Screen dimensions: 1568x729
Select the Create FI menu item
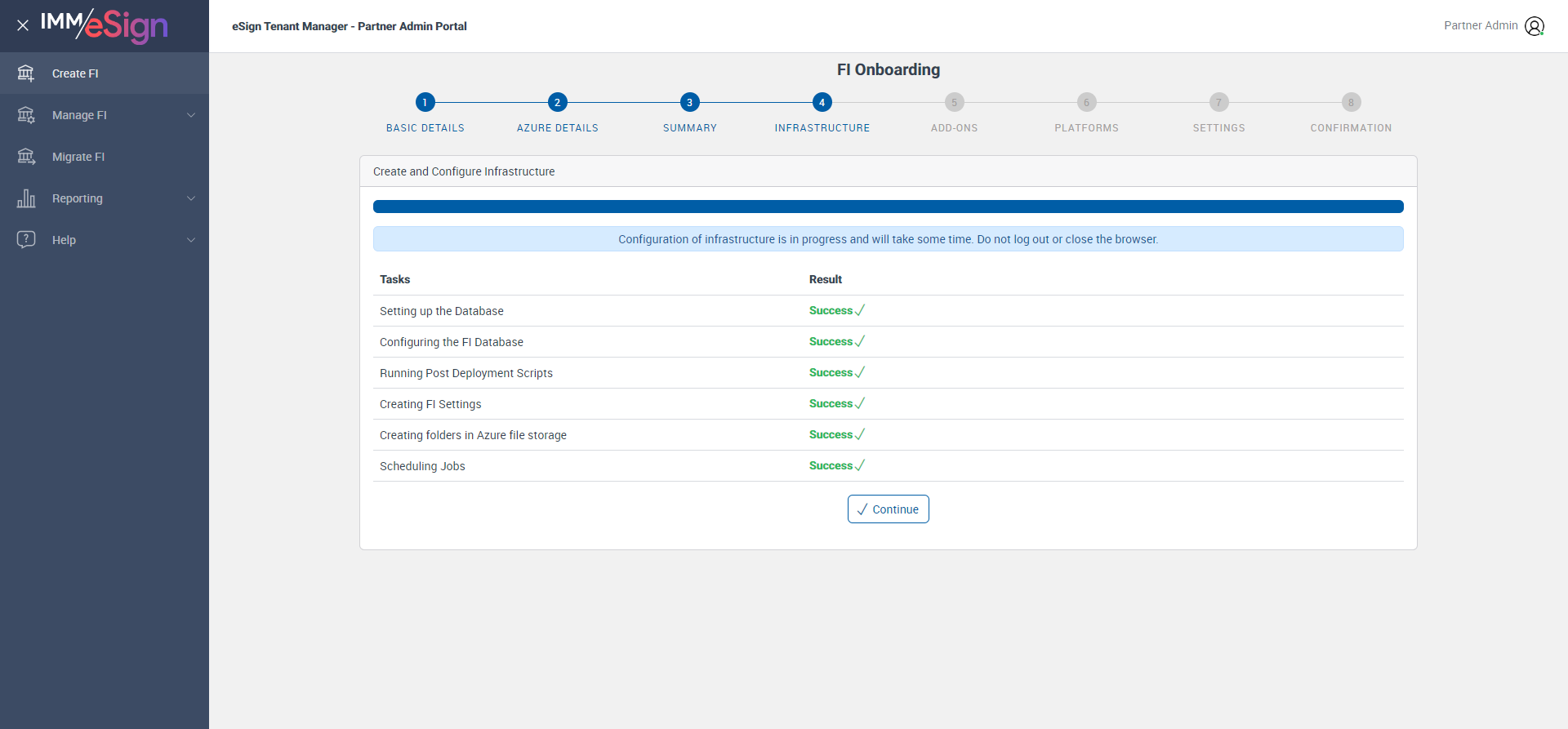[x=105, y=73]
